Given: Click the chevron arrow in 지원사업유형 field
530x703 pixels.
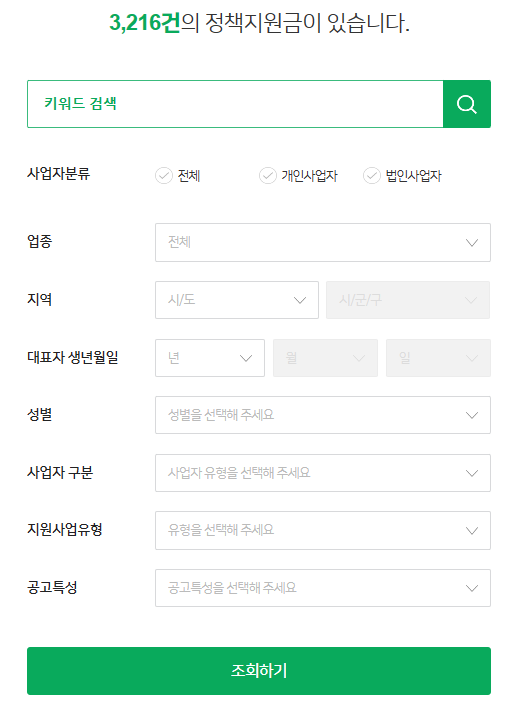Looking at the screenshot, I should tap(472, 531).
